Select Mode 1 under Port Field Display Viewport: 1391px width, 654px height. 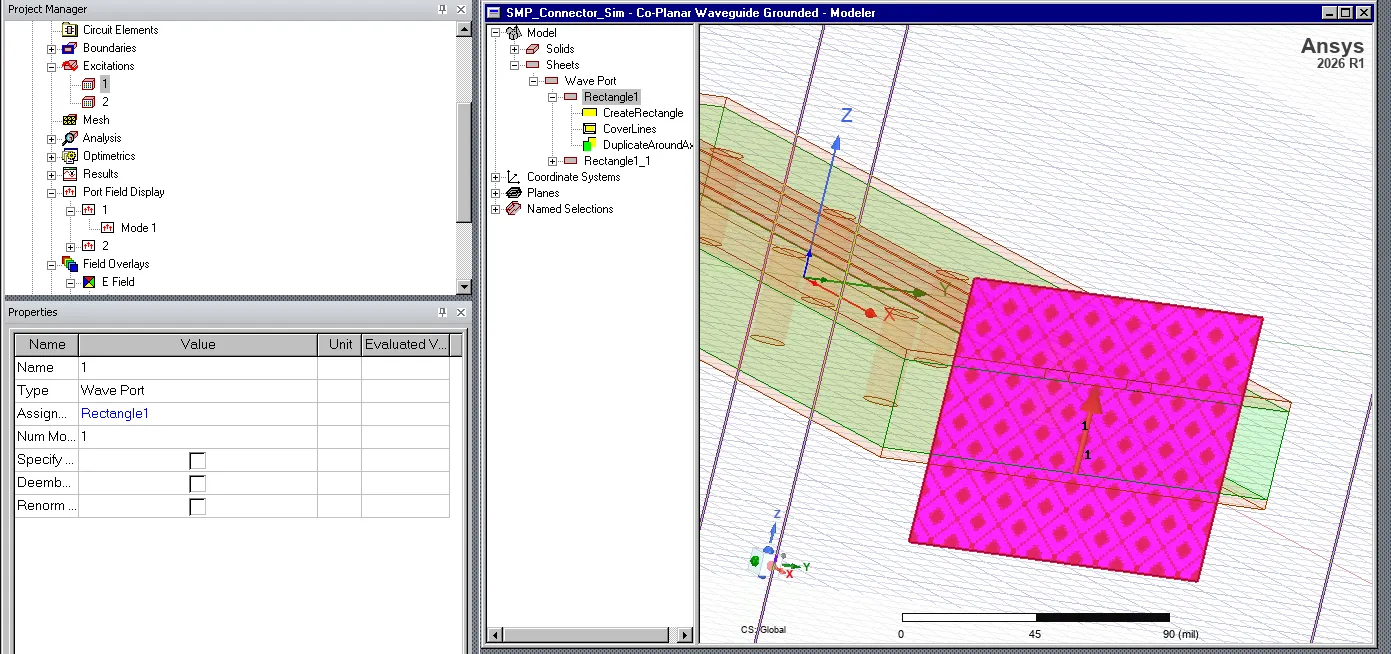pyautogui.click(x=139, y=228)
